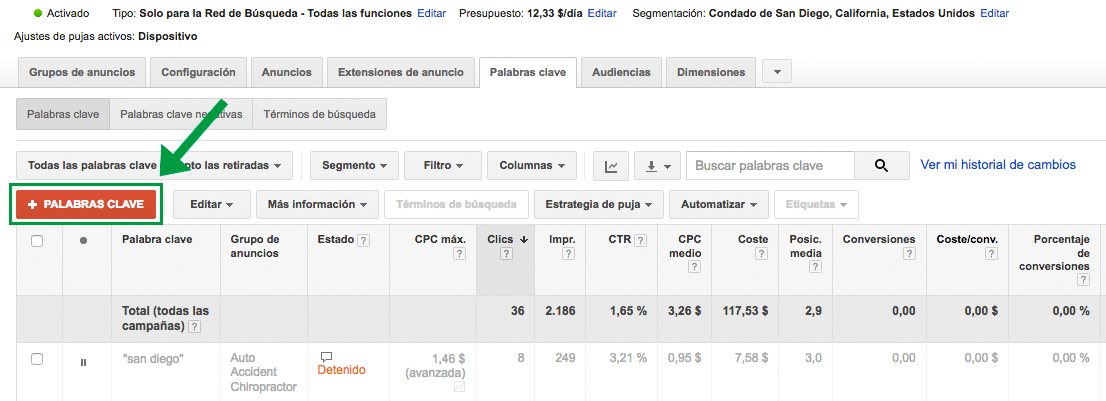Open Estrategia de puja dropdown

click(x=599, y=204)
